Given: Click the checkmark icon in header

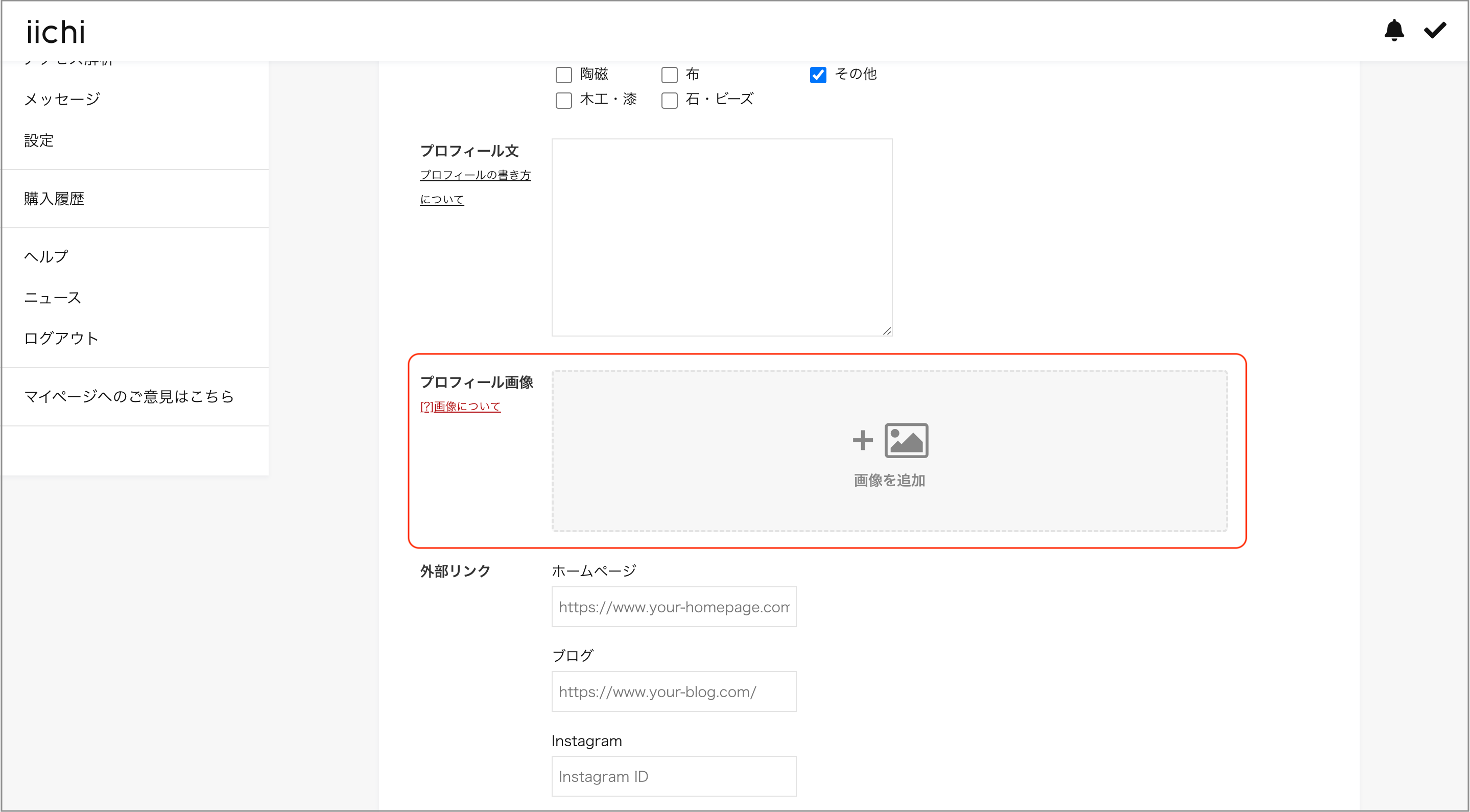Looking at the screenshot, I should (x=1435, y=30).
